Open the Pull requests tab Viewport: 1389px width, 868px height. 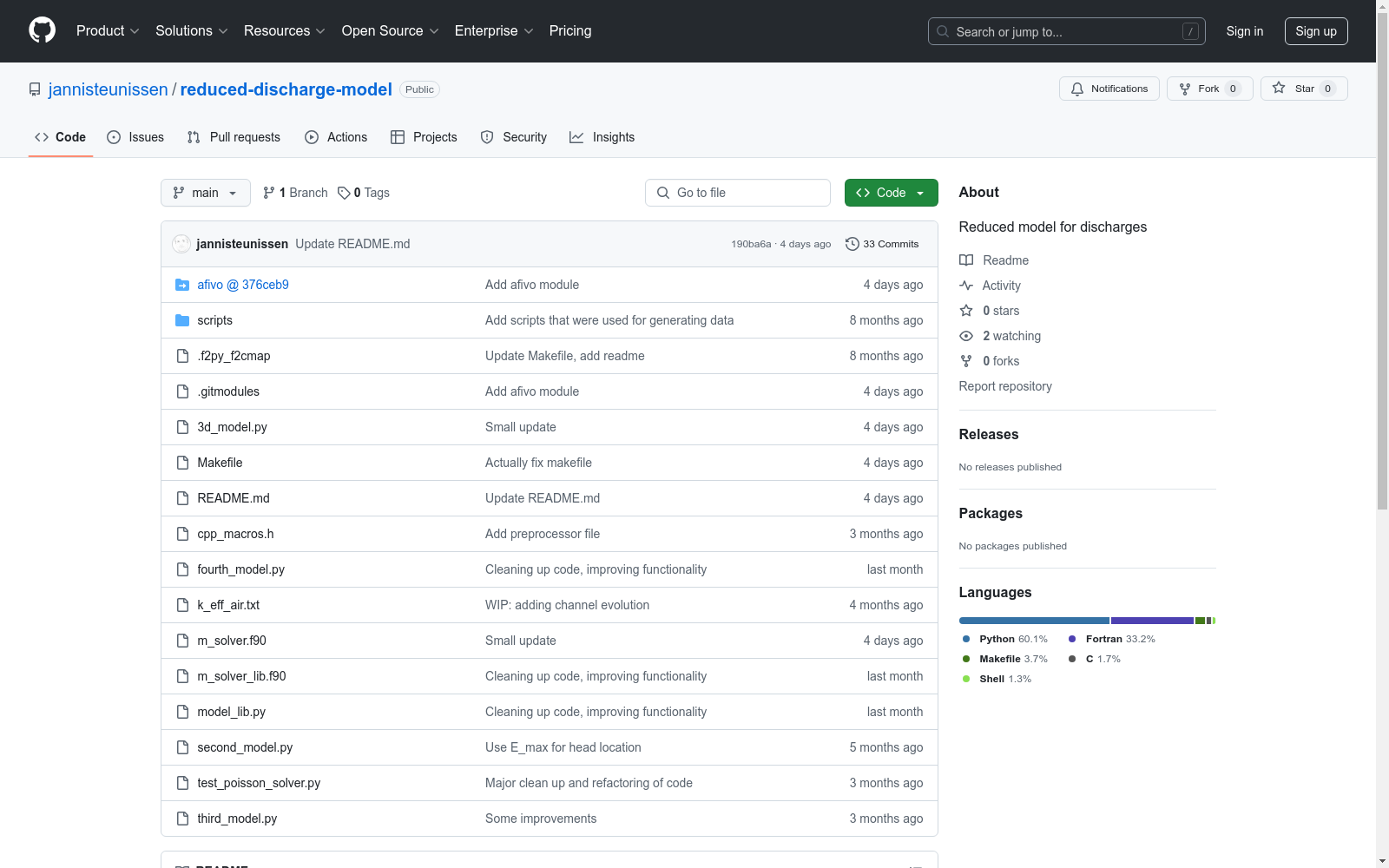coord(234,137)
